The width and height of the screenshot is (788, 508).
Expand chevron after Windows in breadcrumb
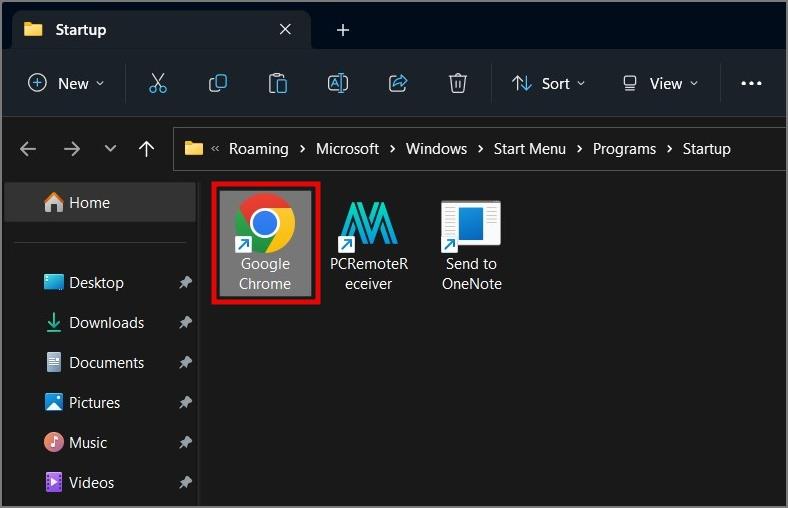click(480, 149)
